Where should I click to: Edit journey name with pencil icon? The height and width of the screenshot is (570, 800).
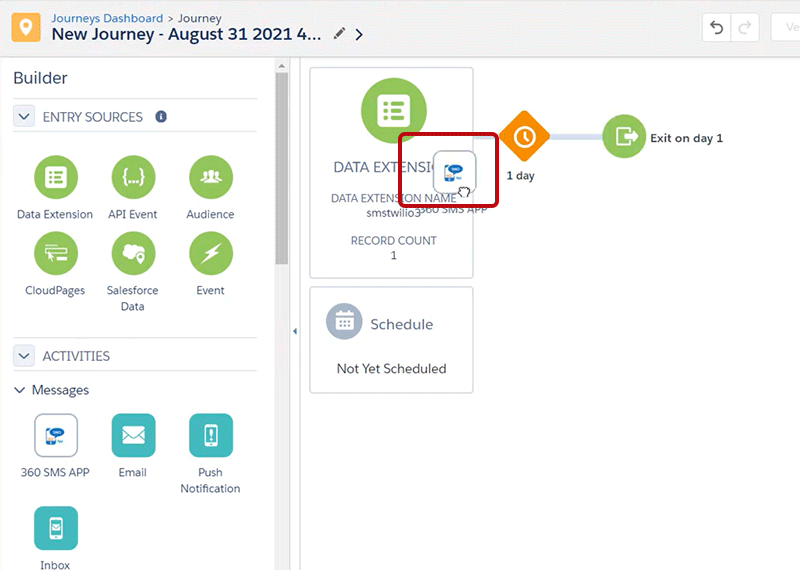339,34
